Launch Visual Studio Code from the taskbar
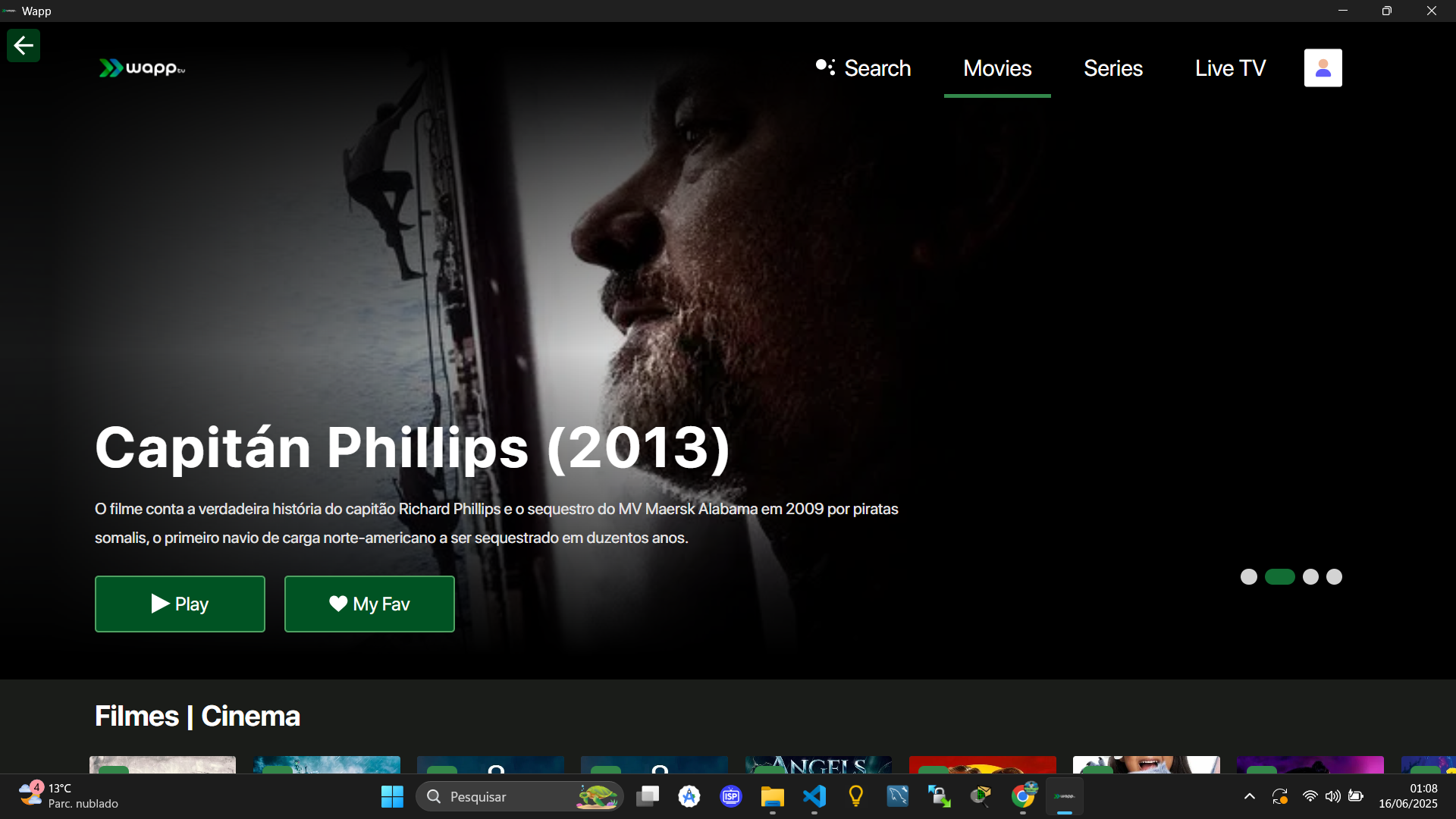 point(814,796)
